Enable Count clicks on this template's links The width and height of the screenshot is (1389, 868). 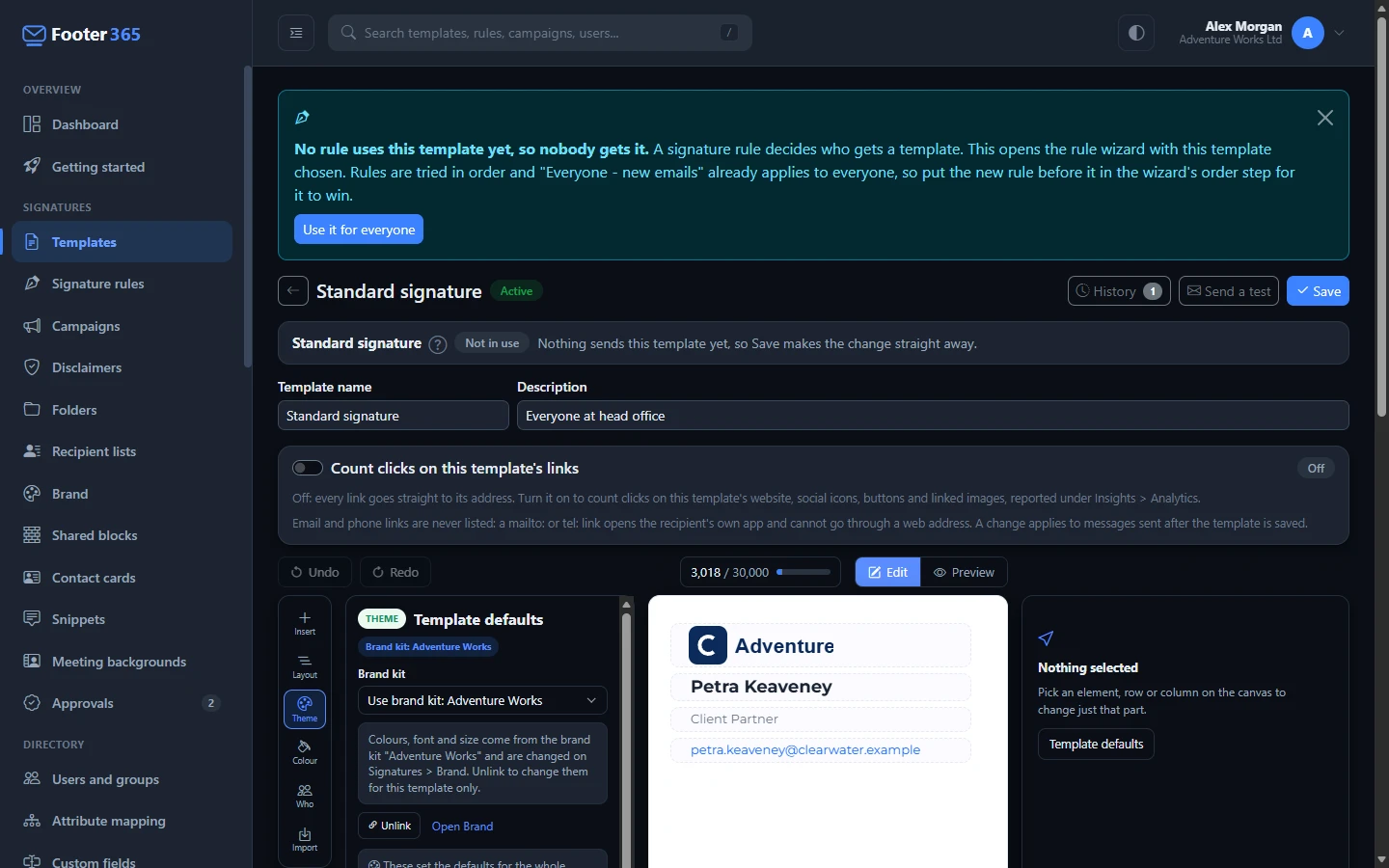(308, 468)
